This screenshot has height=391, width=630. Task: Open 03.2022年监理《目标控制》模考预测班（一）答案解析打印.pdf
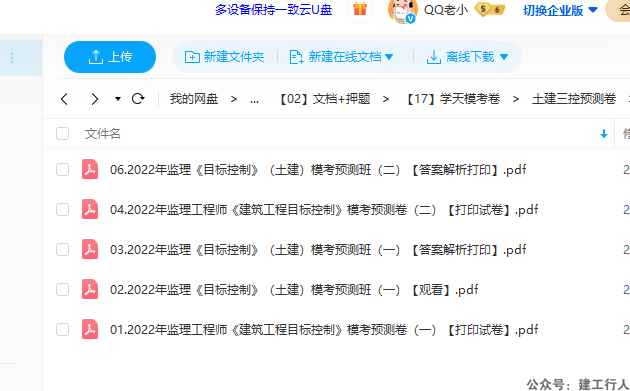[318, 250]
